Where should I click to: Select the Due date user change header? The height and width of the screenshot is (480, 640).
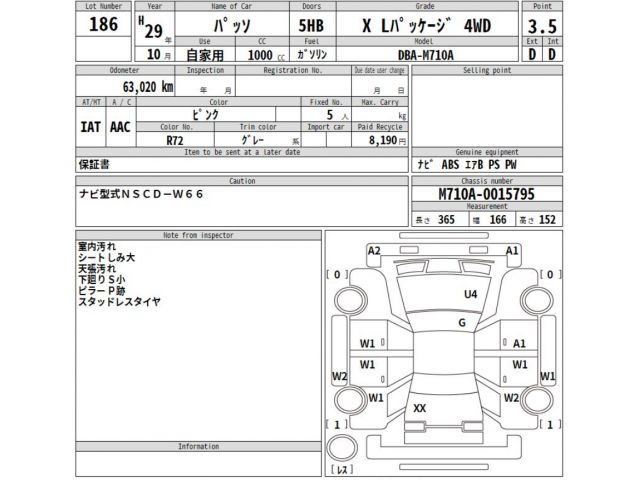(380, 70)
